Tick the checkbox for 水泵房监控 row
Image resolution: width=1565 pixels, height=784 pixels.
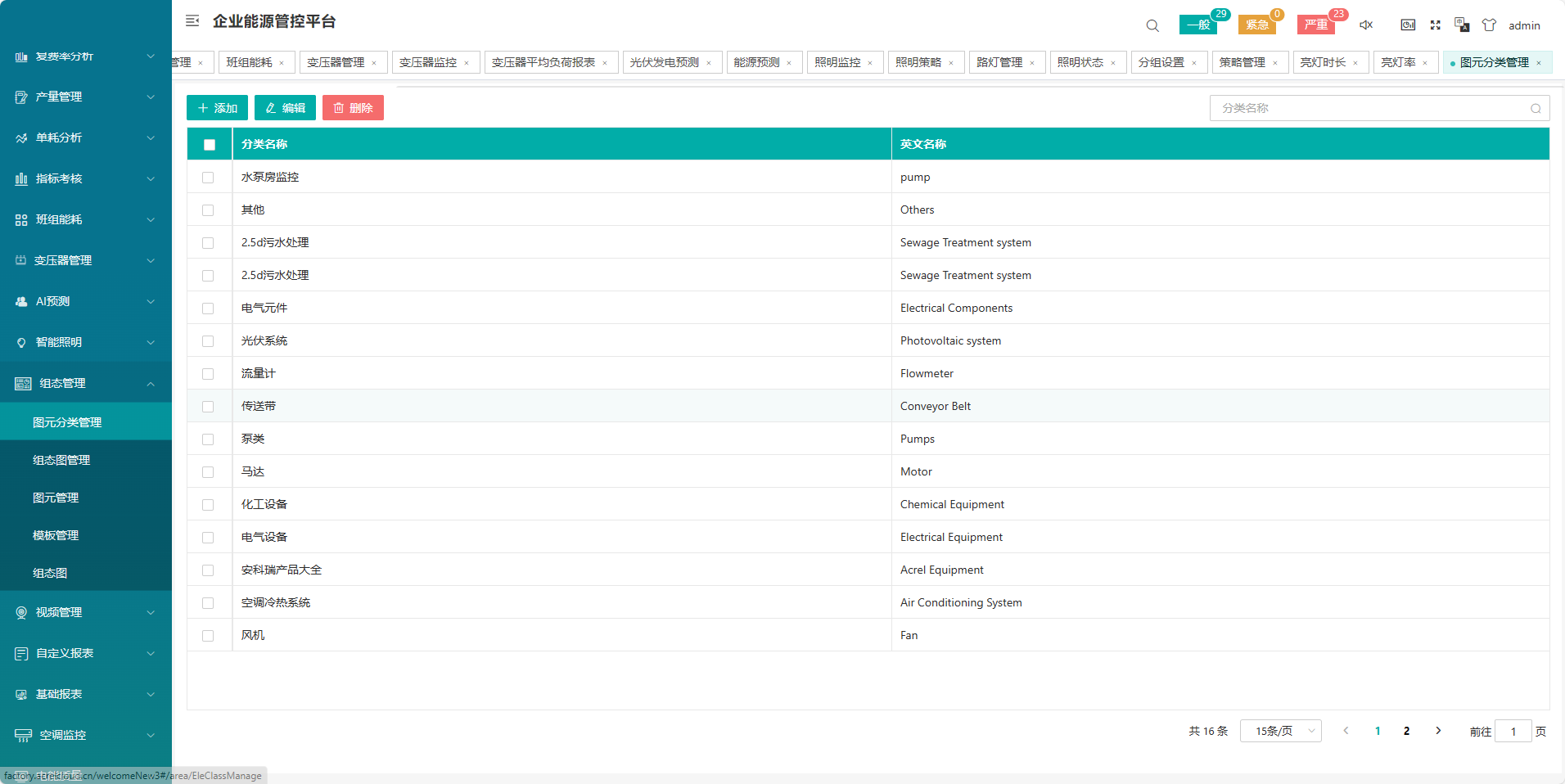click(208, 178)
